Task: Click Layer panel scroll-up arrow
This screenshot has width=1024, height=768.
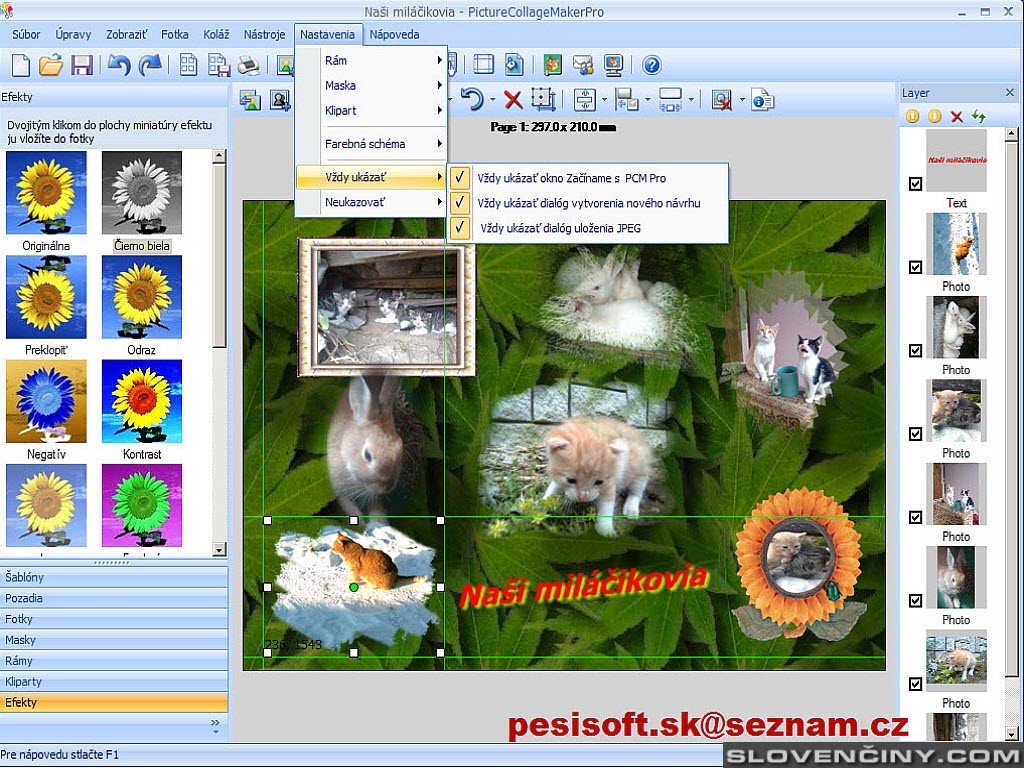Action: [1012, 135]
